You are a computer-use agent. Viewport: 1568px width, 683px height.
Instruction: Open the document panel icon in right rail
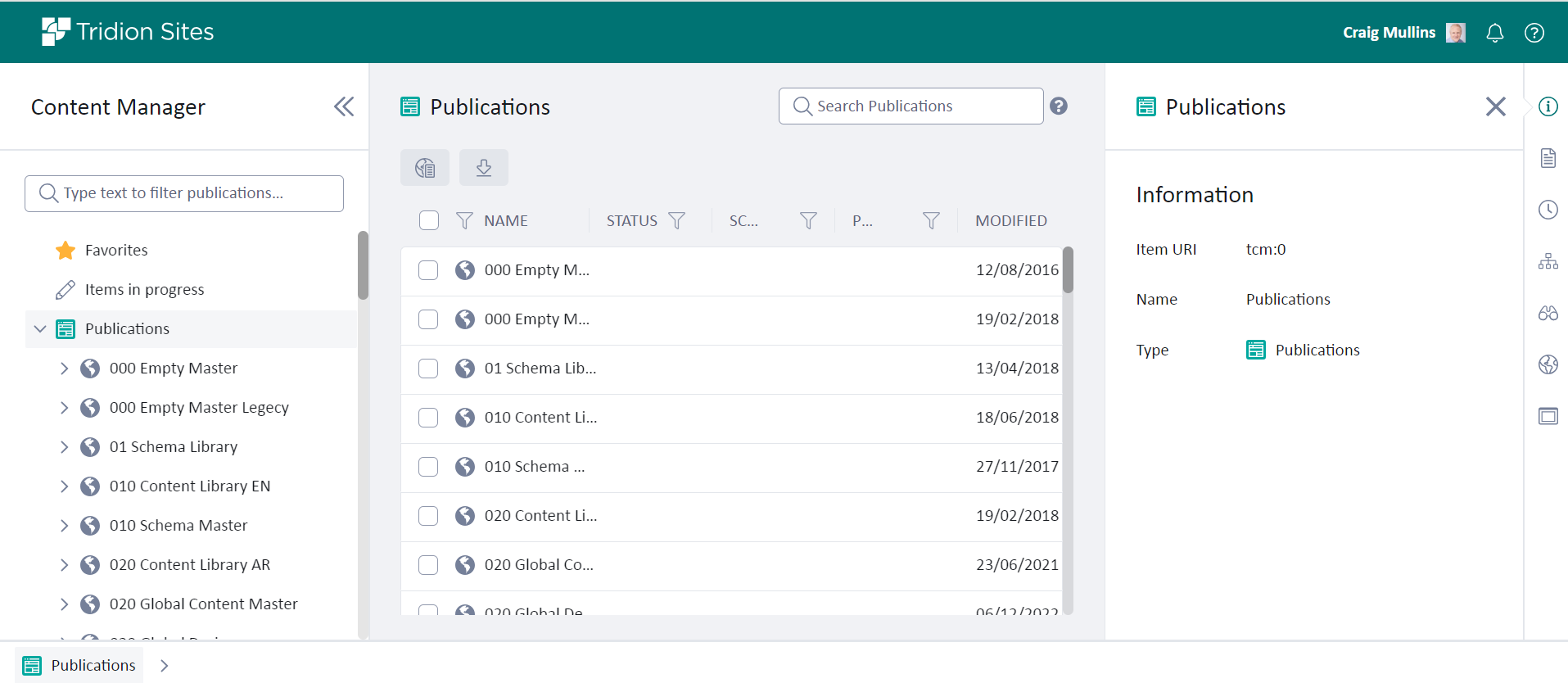[1548, 158]
